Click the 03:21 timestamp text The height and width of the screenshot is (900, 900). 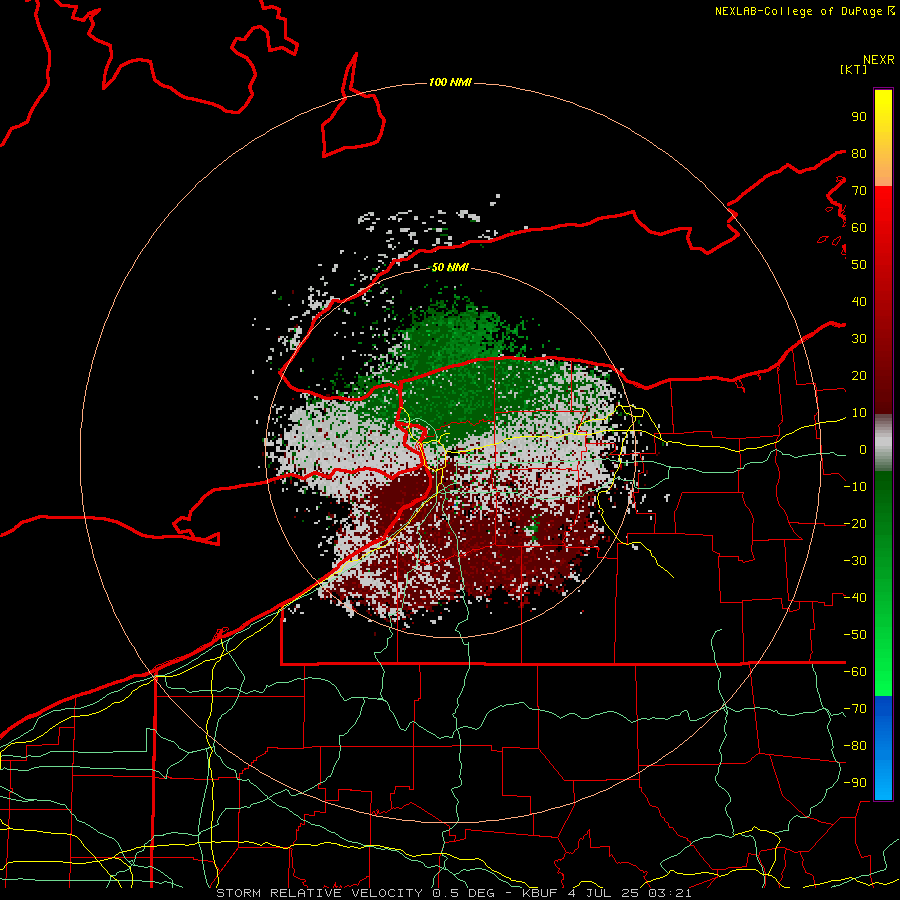tap(669, 893)
